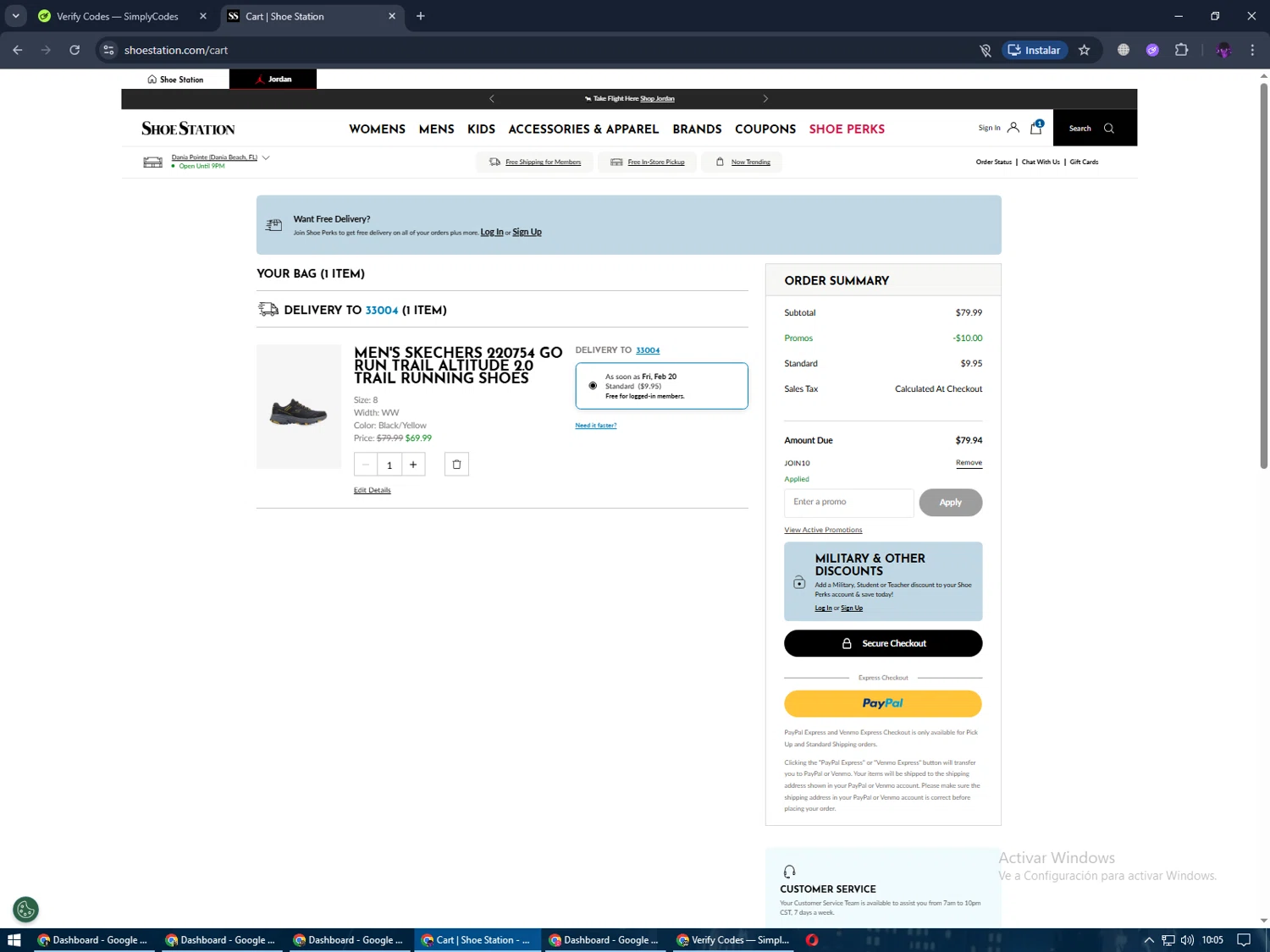Click the Apply promo button
This screenshot has width=1270, height=952.
[x=951, y=503]
